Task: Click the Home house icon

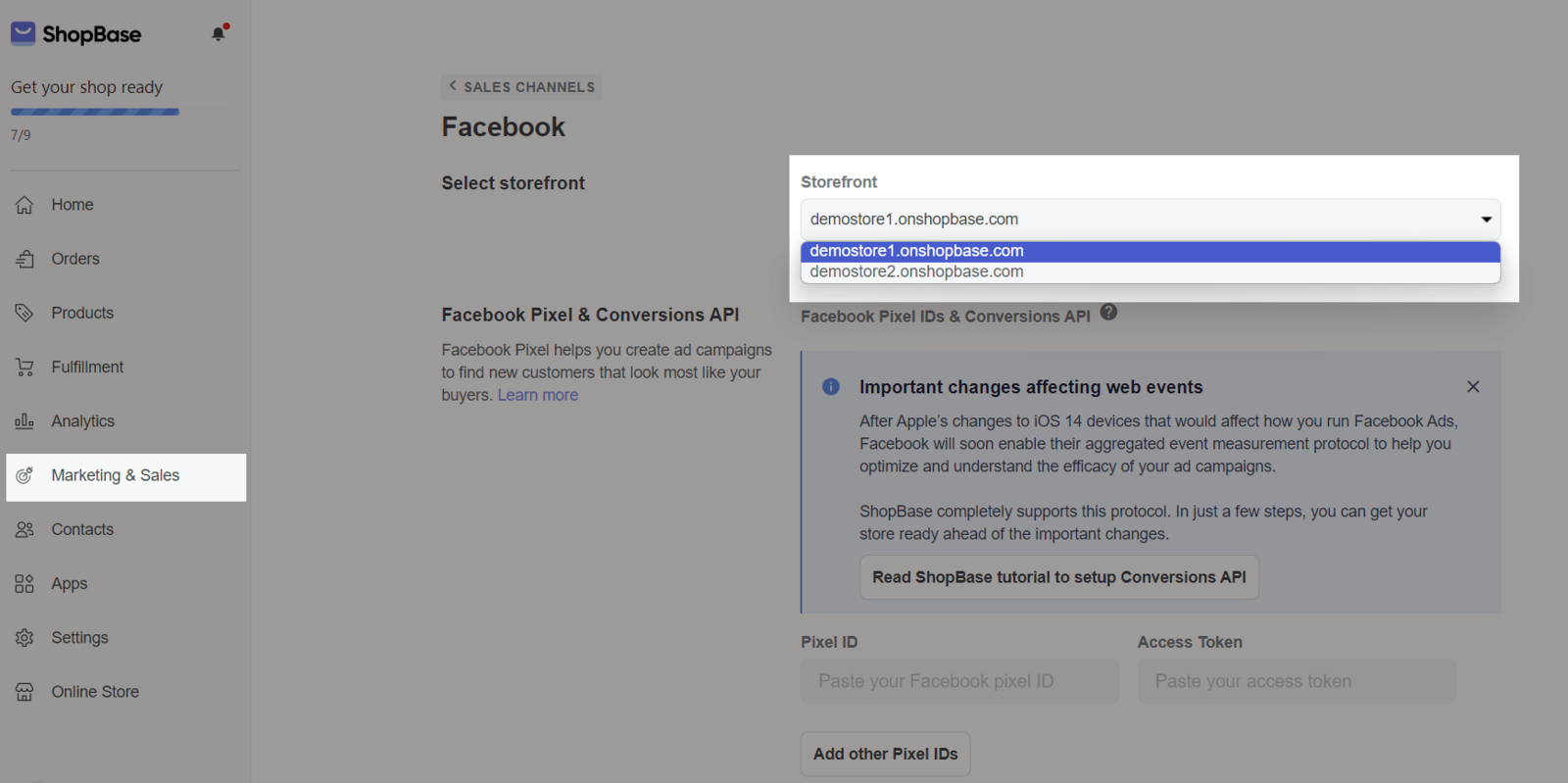Action: click(x=24, y=205)
